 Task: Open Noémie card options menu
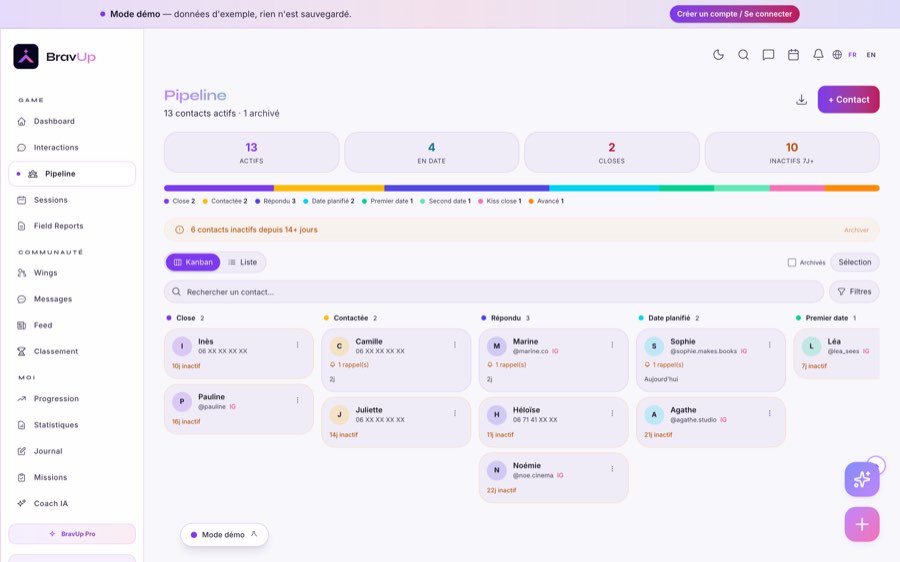[612, 469]
